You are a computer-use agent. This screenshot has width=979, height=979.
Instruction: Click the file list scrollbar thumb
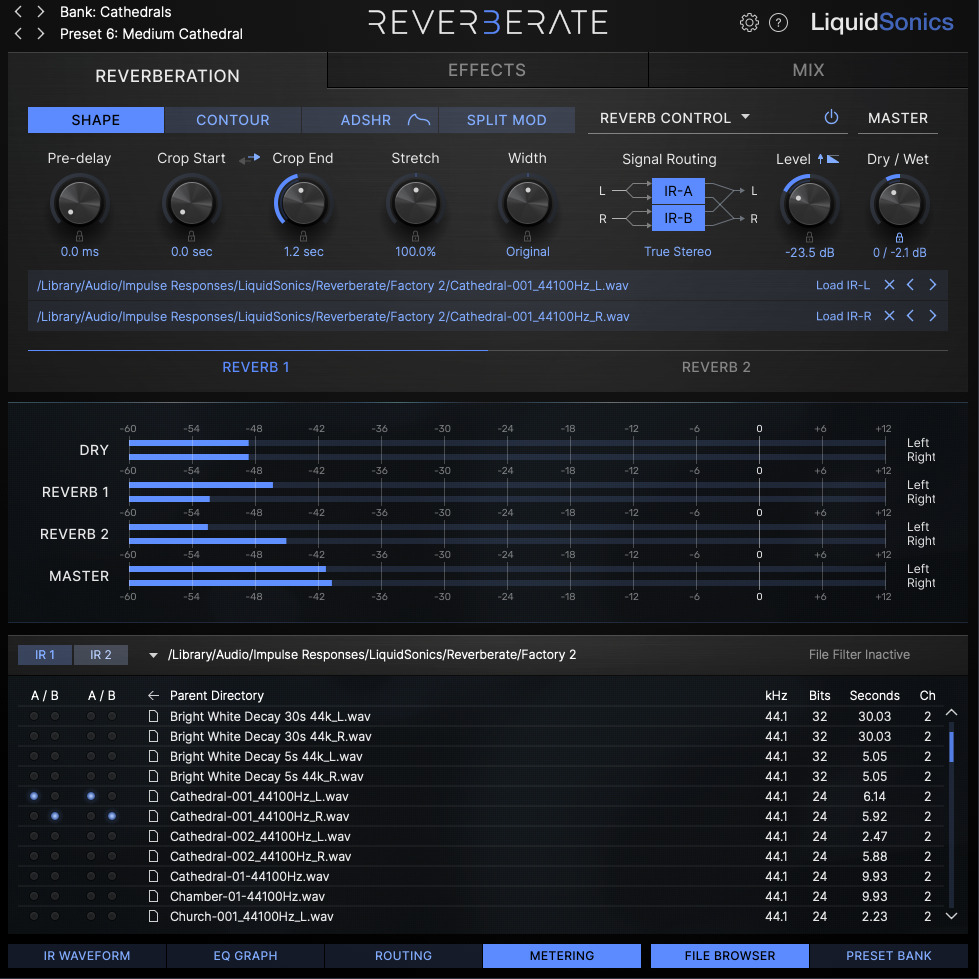[x=951, y=746]
